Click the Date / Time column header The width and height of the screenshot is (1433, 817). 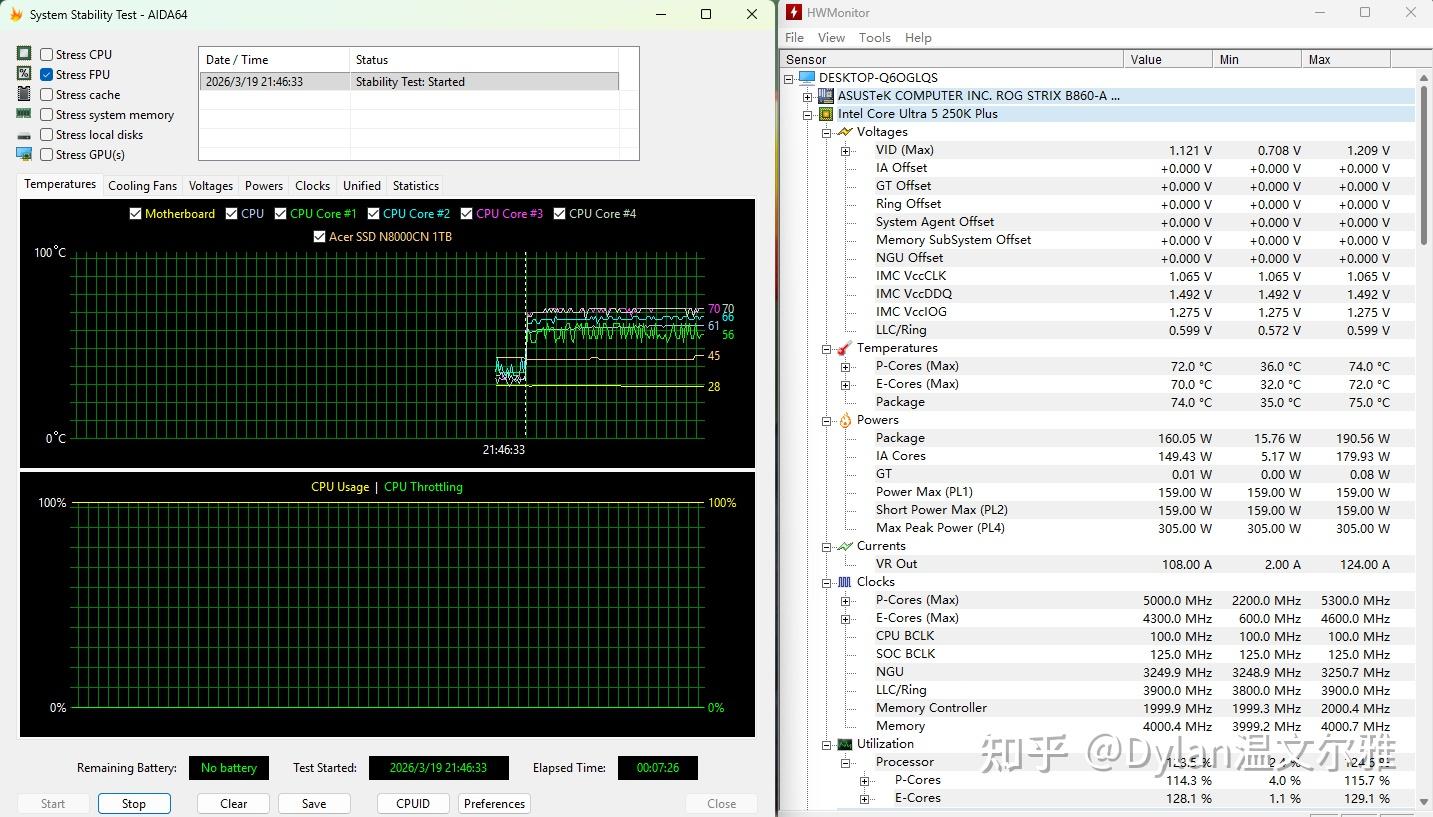pos(274,60)
